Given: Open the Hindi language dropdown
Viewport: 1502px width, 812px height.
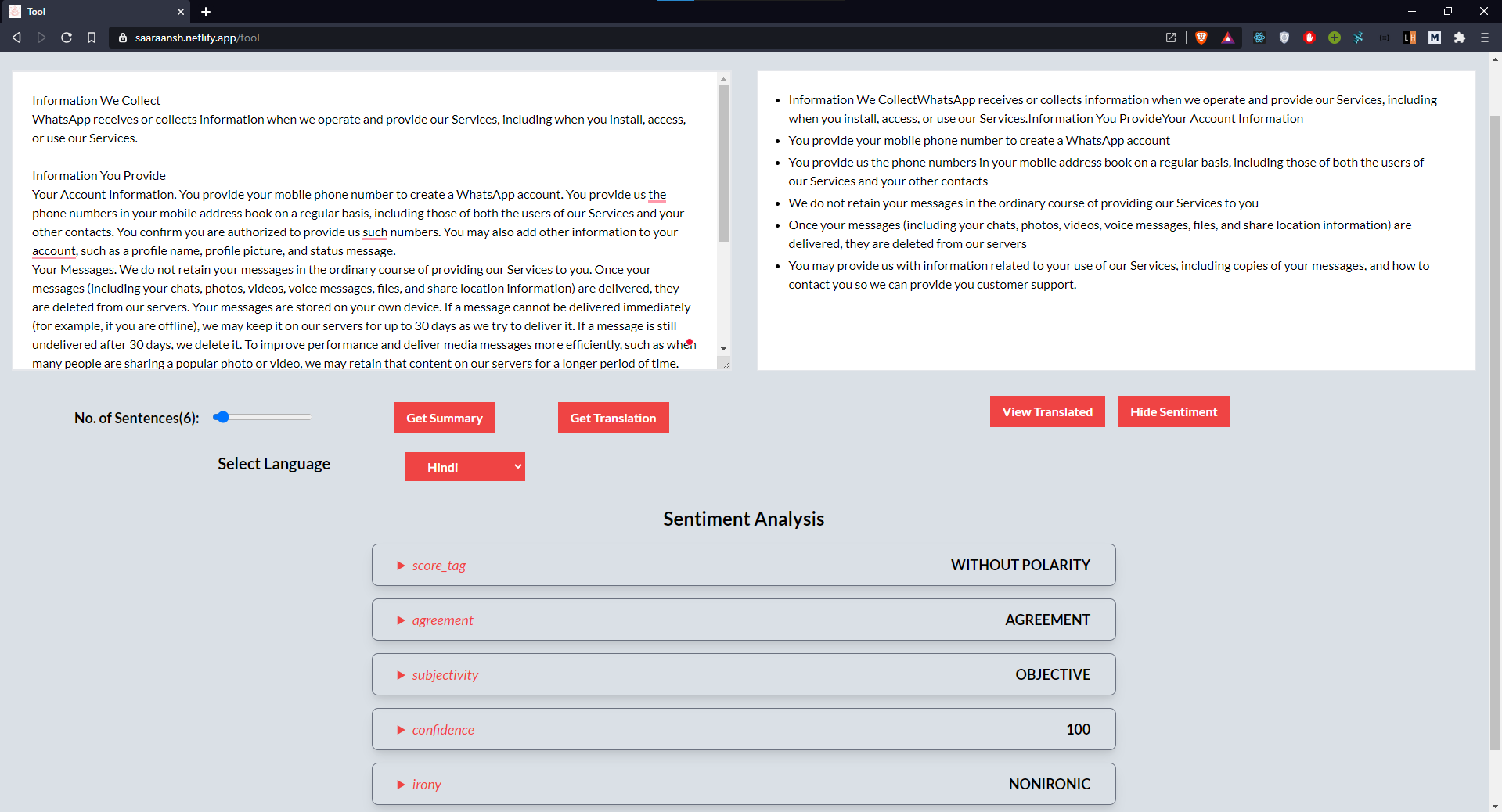Looking at the screenshot, I should point(465,467).
